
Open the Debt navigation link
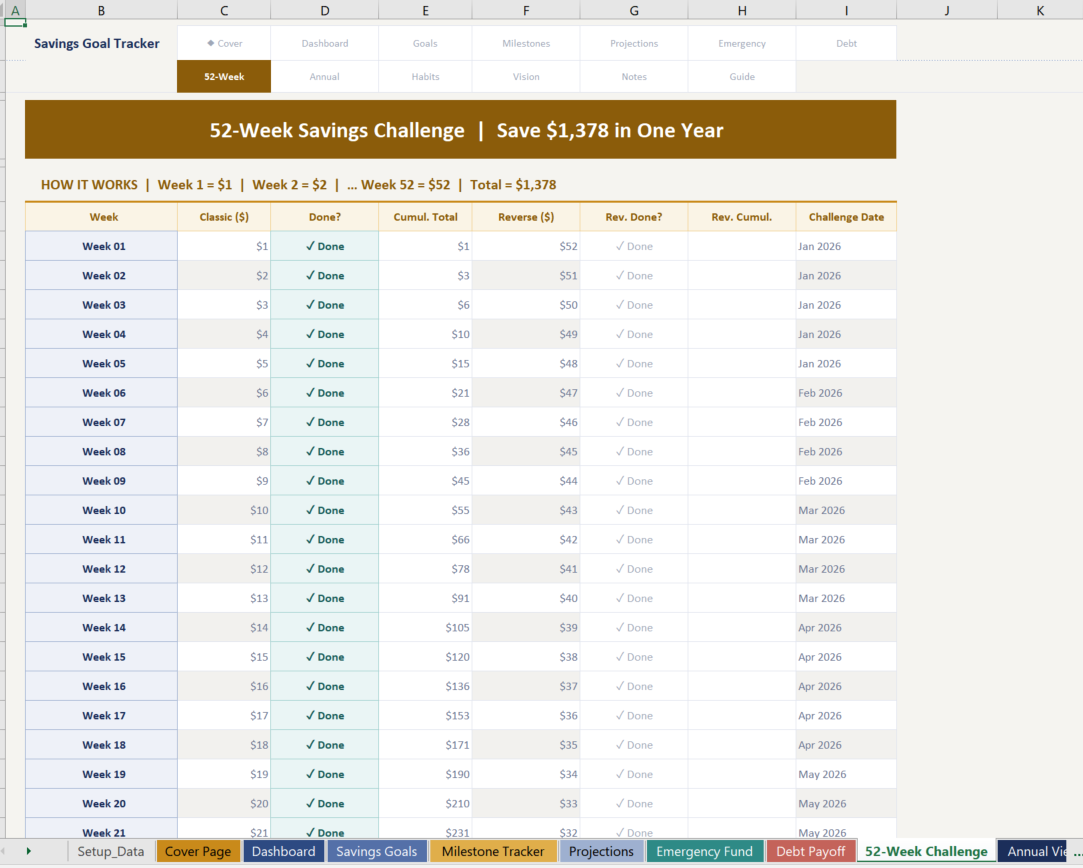click(846, 43)
